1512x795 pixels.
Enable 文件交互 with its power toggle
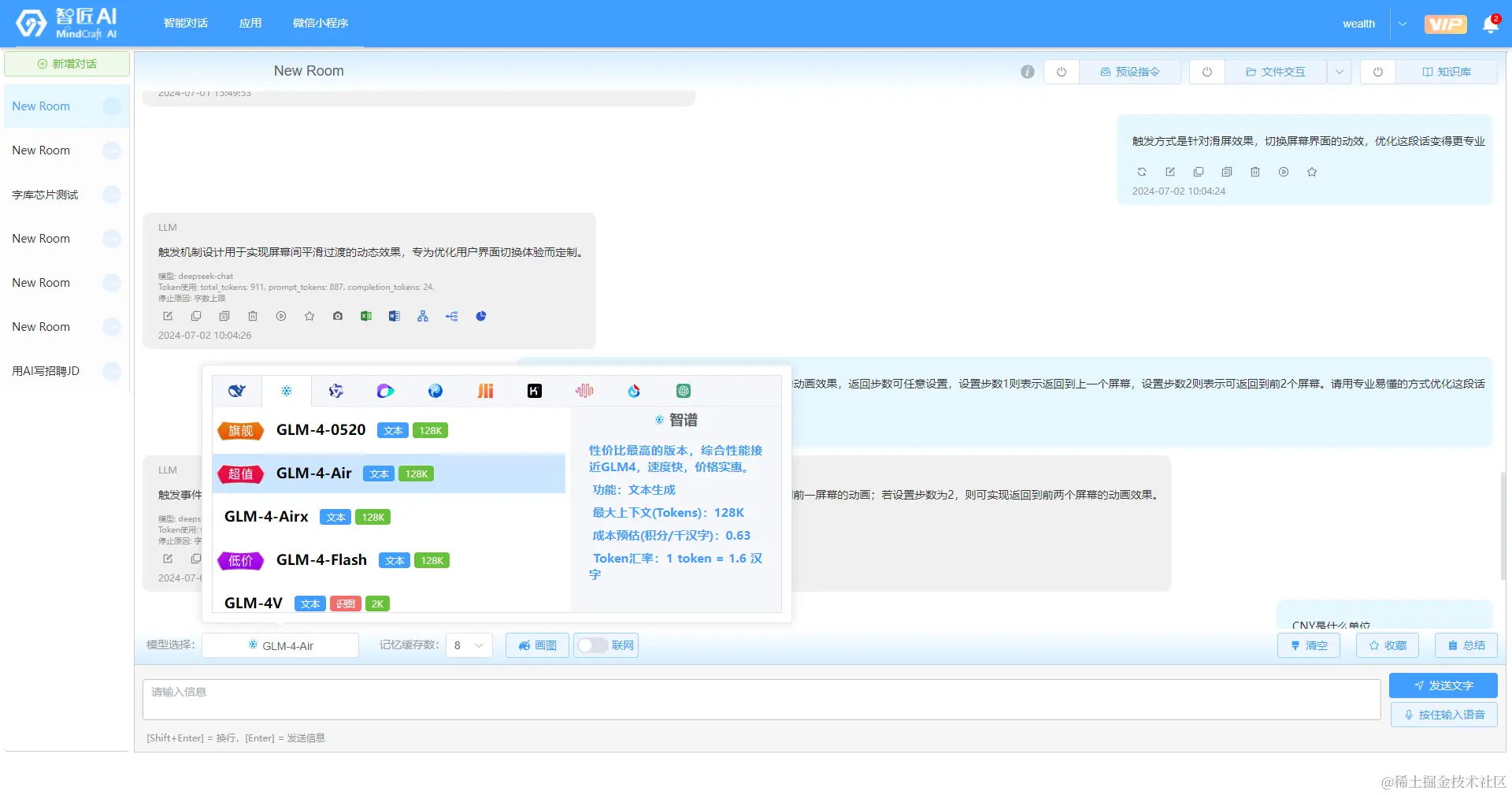1206,71
